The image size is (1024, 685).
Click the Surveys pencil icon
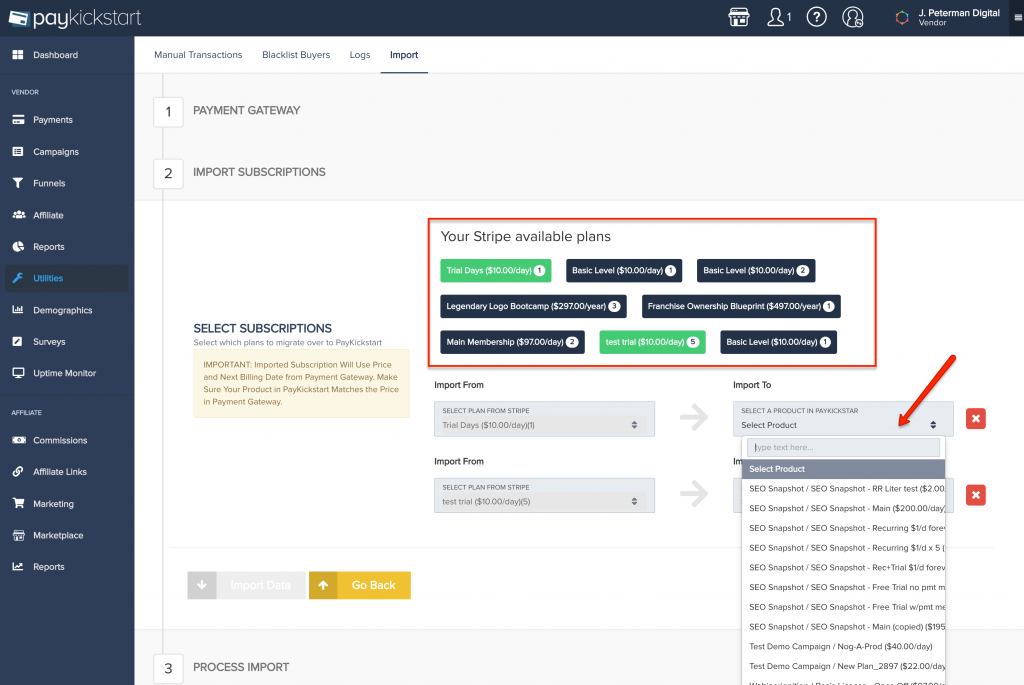point(18,342)
